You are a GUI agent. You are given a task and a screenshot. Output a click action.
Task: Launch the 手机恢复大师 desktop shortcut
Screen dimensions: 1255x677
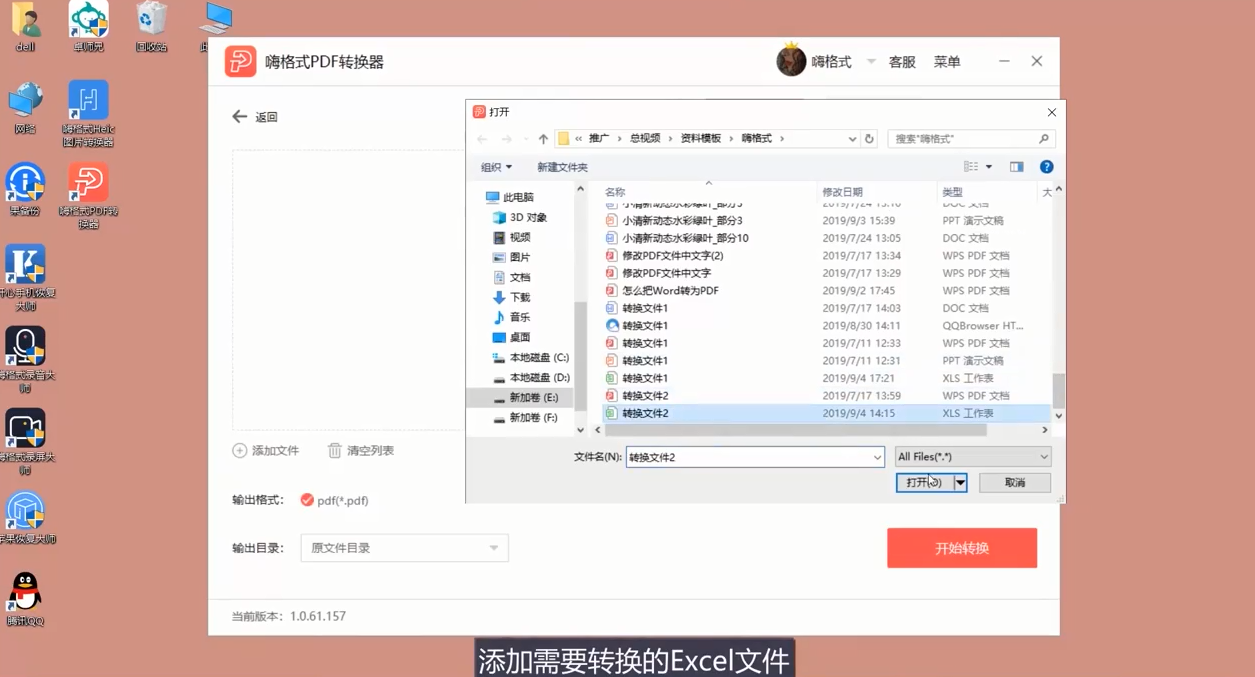coord(25,279)
